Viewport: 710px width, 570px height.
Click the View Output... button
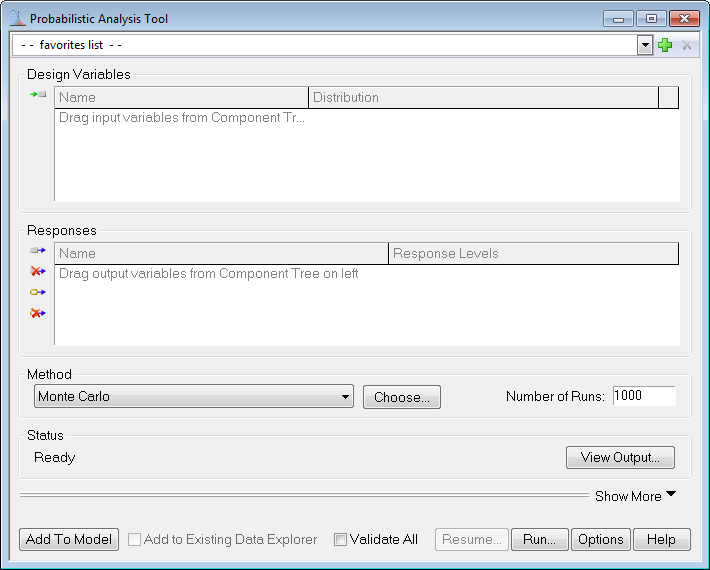[x=620, y=458]
